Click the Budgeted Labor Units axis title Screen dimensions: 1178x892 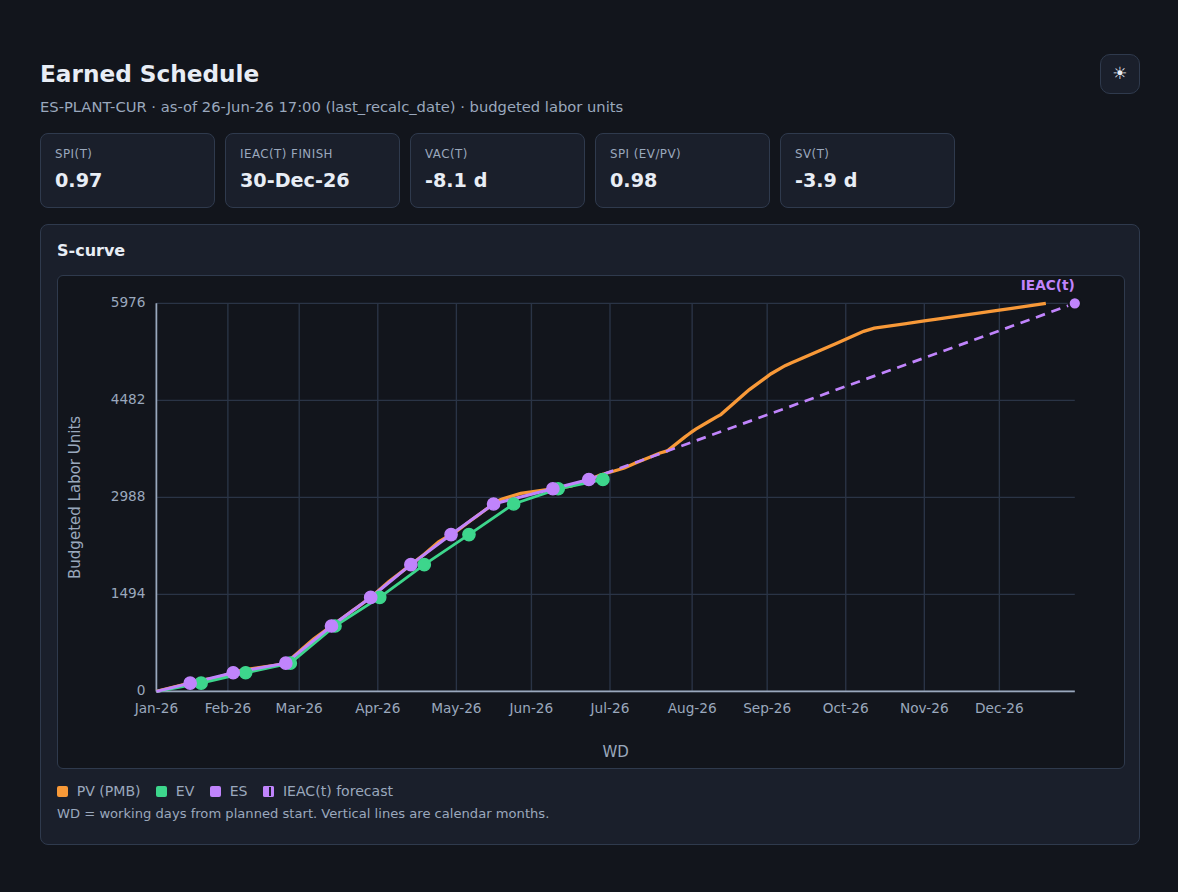tap(74, 497)
